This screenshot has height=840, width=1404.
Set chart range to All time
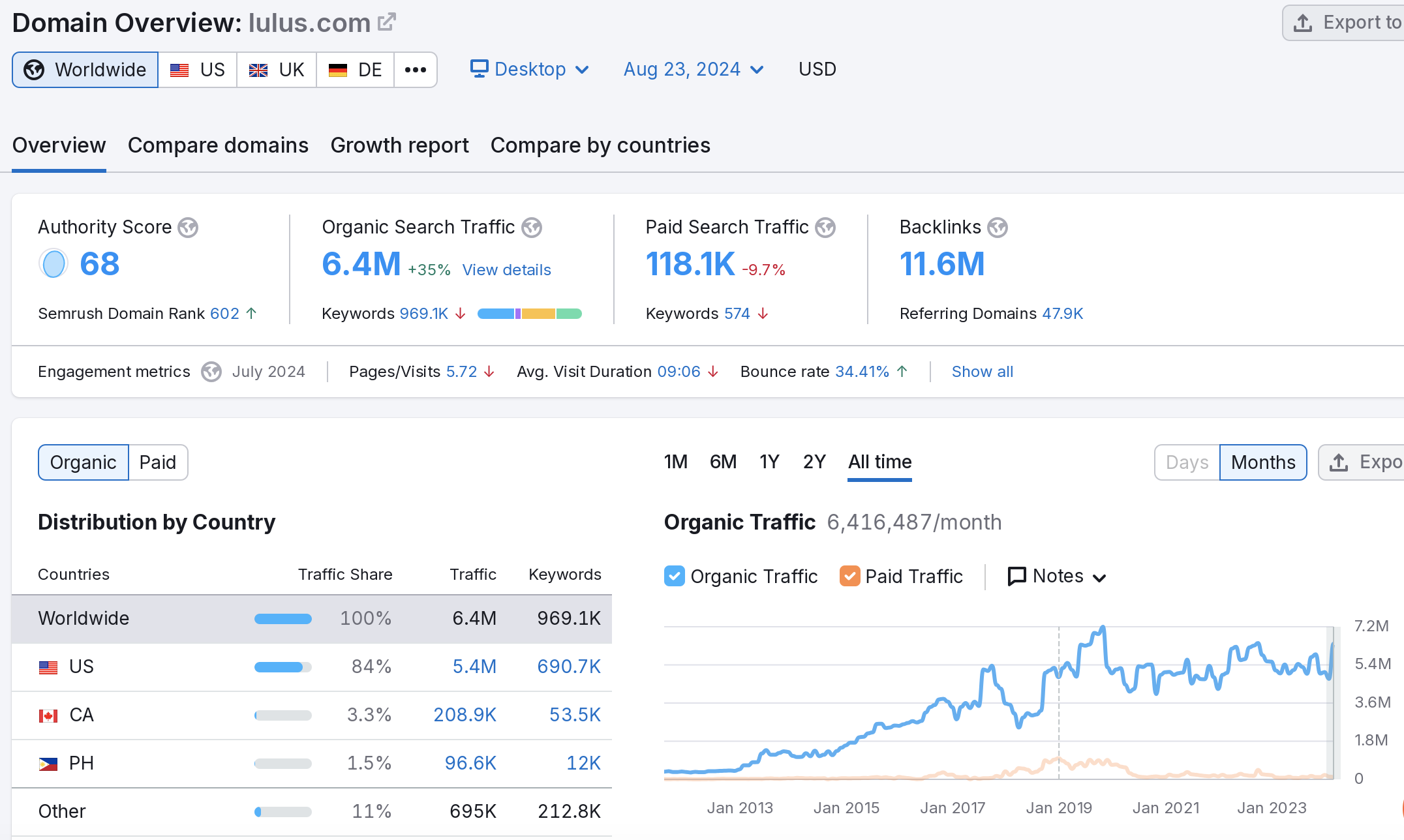[x=879, y=462]
